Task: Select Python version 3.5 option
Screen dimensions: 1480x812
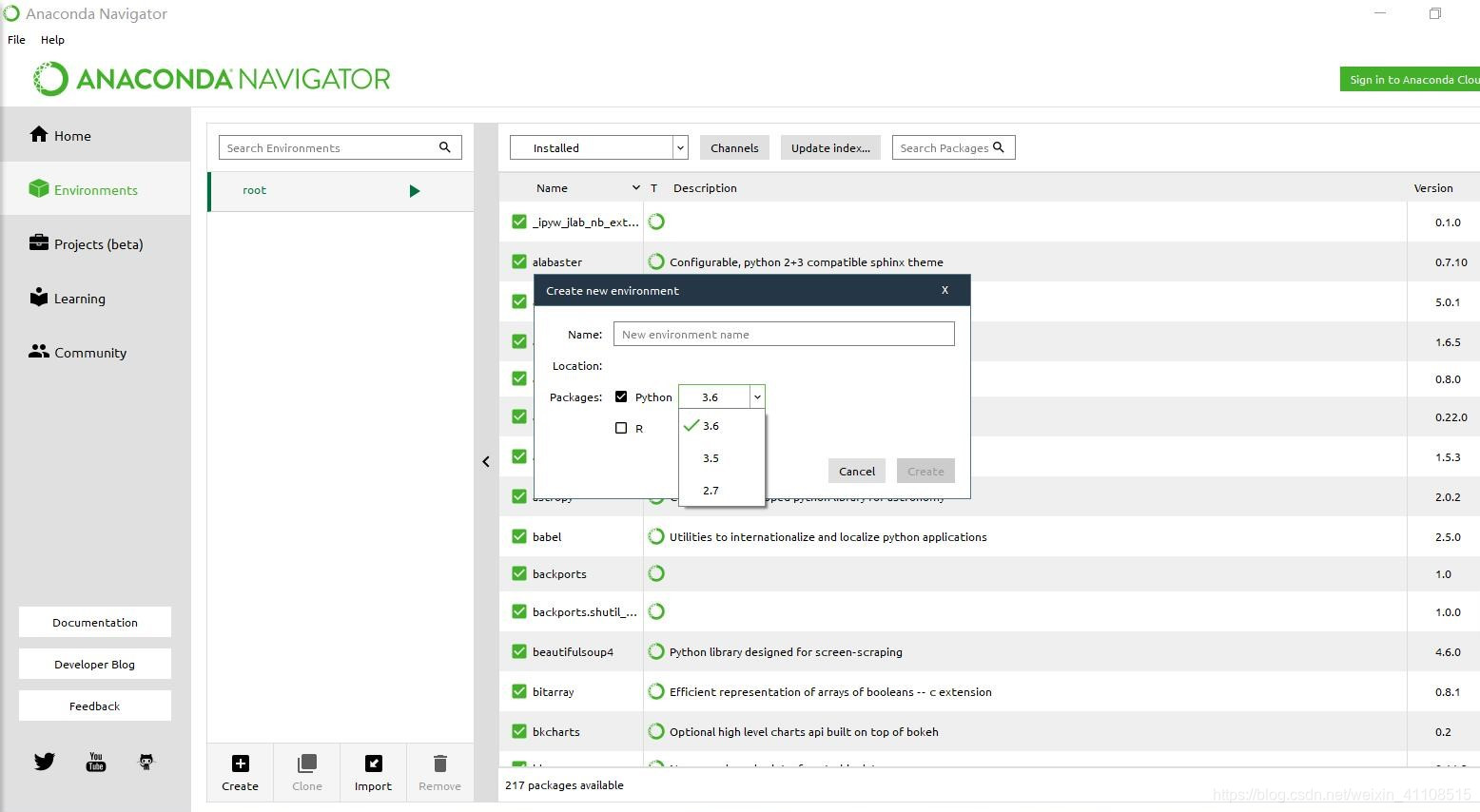Action: click(722, 458)
